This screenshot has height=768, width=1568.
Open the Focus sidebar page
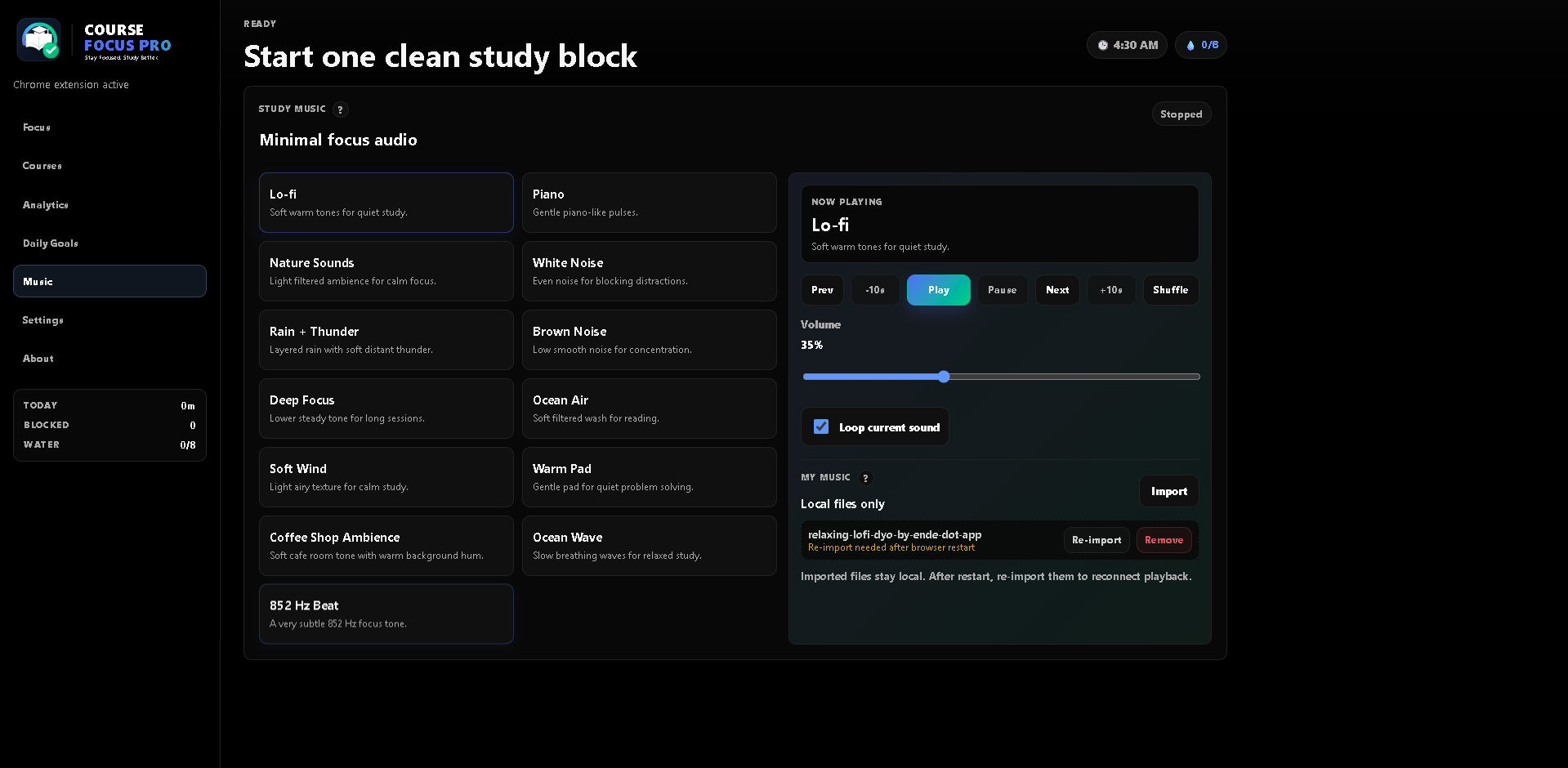point(109,127)
